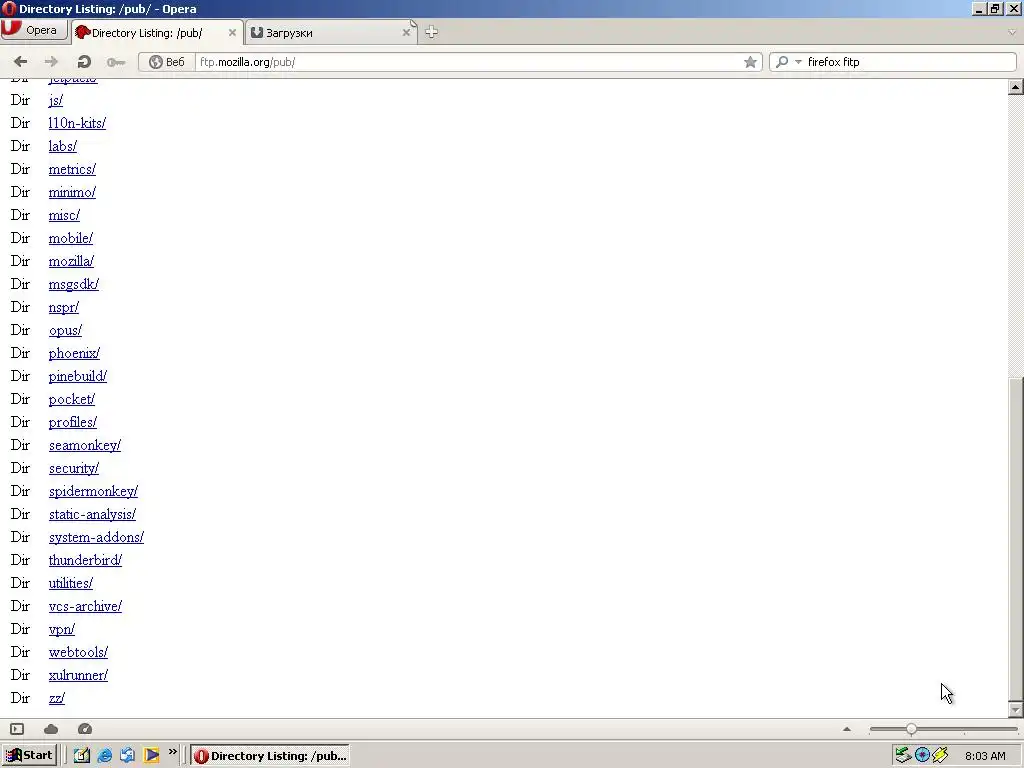Open the phoenix/ directory link
This screenshot has height=768, width=1024.
tap(74, 353)
